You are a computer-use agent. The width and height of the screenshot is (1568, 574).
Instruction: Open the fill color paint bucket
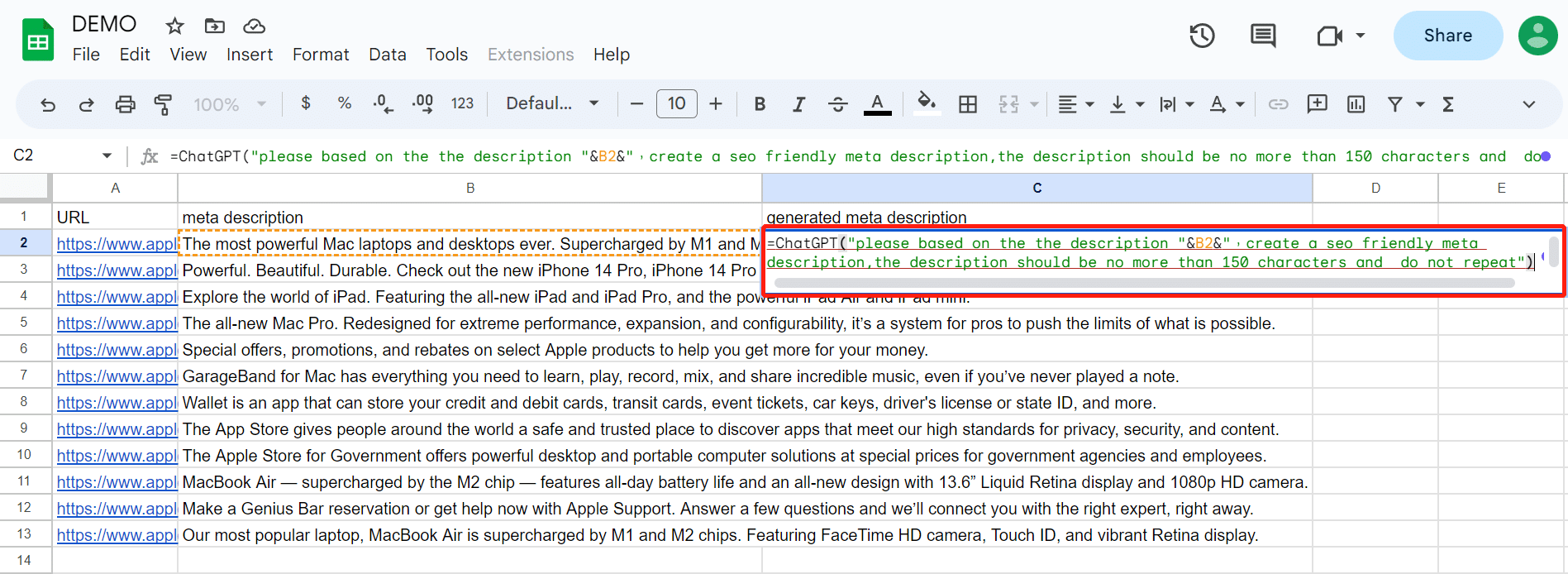click(x=927, y=103)
